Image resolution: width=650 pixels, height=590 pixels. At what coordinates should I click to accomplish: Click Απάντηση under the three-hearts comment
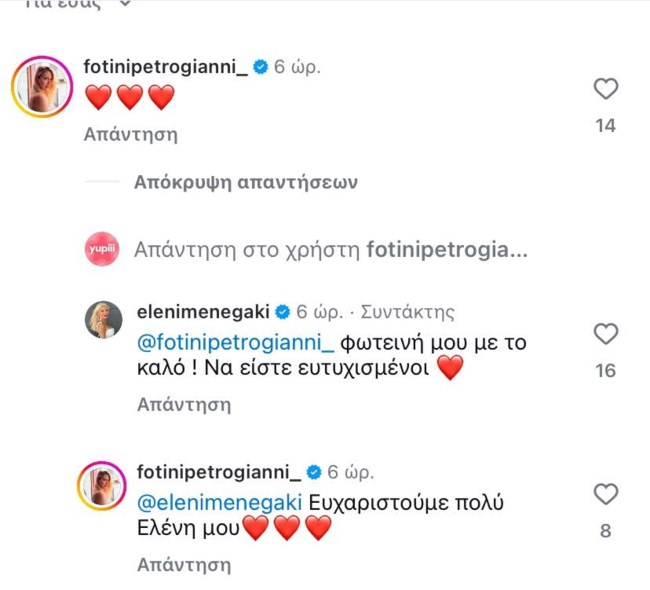[131, 134]
